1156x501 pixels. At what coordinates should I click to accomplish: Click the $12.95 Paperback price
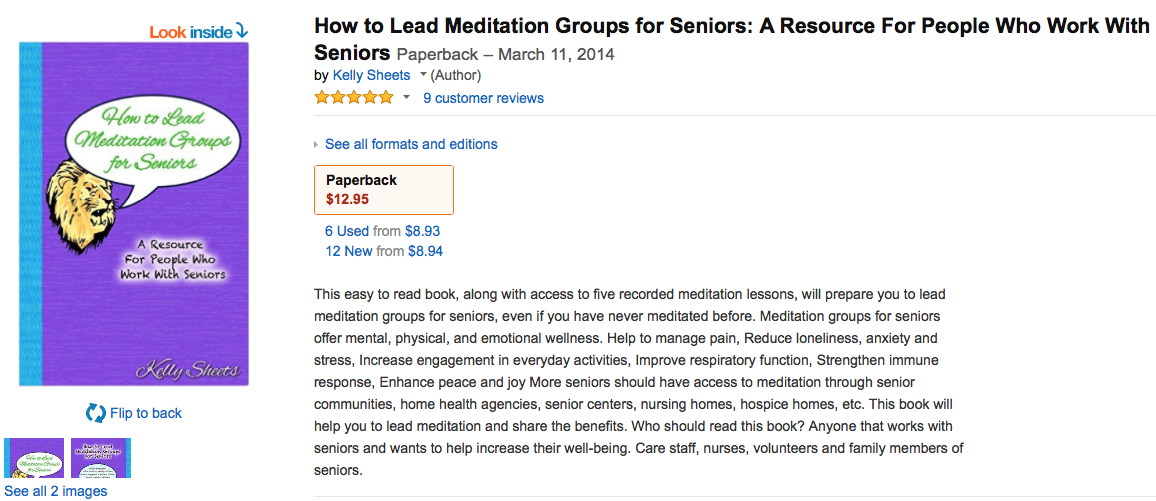point(347,198)
